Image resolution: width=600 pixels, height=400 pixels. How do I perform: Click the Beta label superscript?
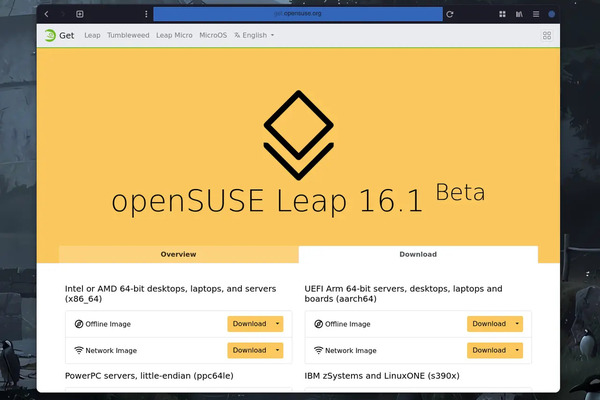click(x=460, y=192)
